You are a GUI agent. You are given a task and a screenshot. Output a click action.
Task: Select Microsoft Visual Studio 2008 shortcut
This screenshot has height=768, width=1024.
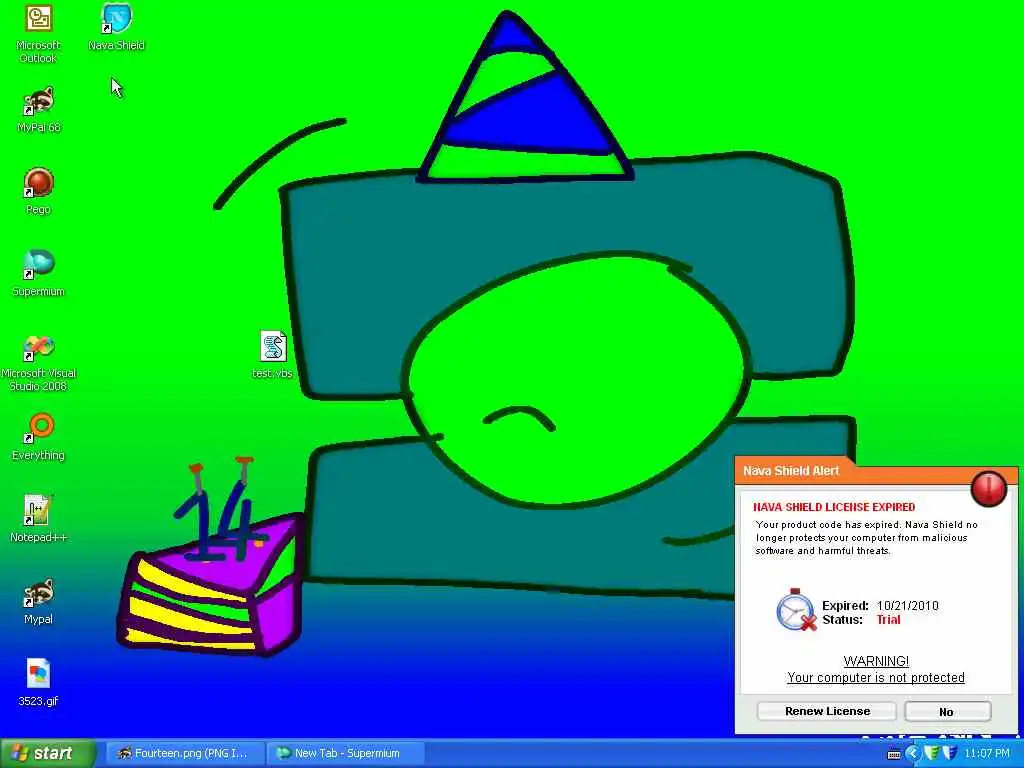tap(38, 362)
